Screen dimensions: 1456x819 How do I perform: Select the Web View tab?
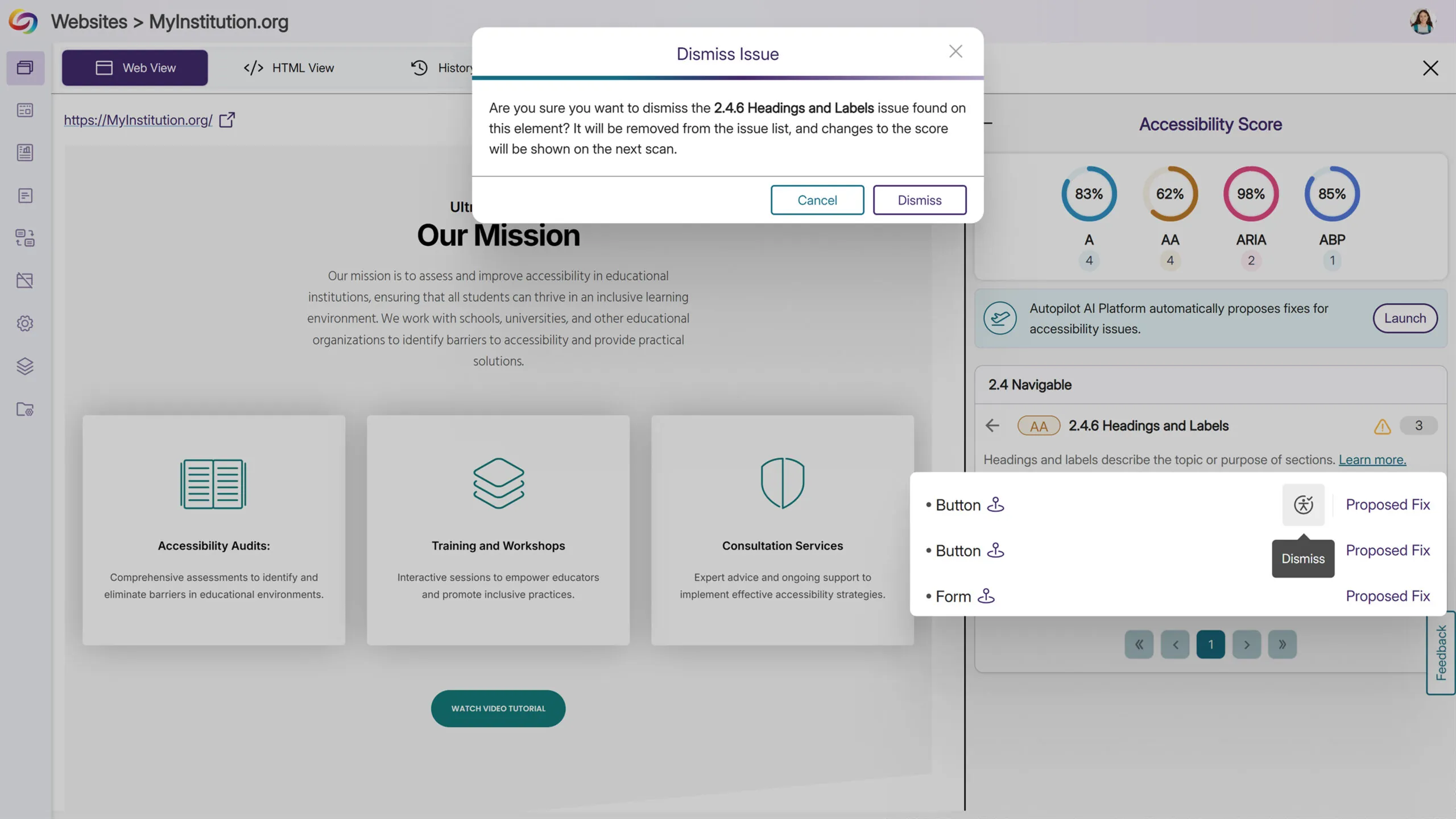click(x=135, y=68)
